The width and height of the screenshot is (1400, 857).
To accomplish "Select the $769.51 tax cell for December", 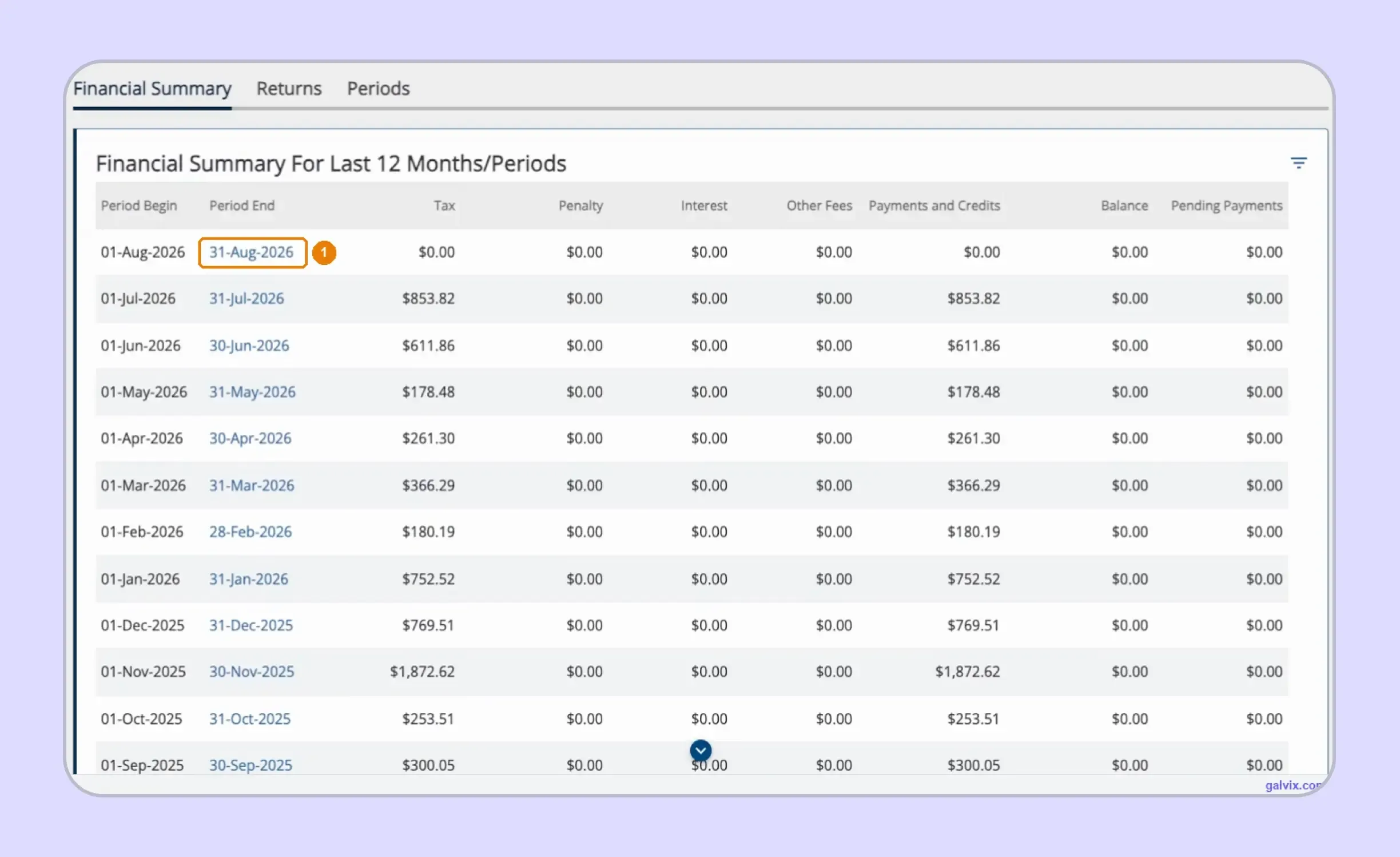I will click(428, 625).
